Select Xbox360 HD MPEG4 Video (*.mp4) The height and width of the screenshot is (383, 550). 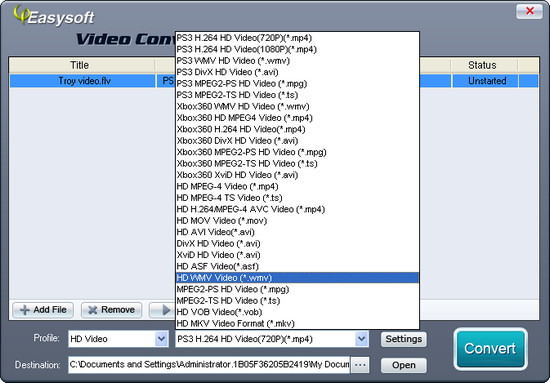click(x=297, y=118)
